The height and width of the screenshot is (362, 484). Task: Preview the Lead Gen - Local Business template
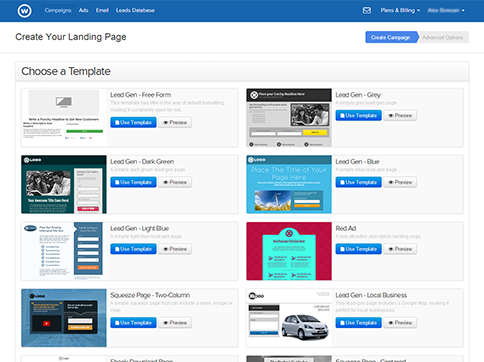coord(400,322)
